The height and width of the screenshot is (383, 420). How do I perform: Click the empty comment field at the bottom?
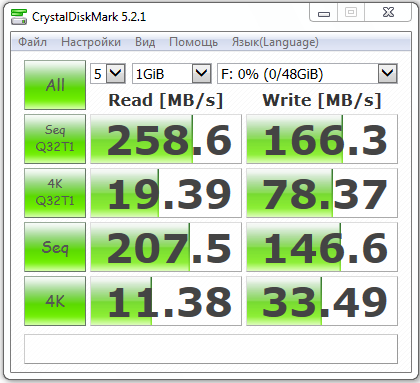point(211,349)
